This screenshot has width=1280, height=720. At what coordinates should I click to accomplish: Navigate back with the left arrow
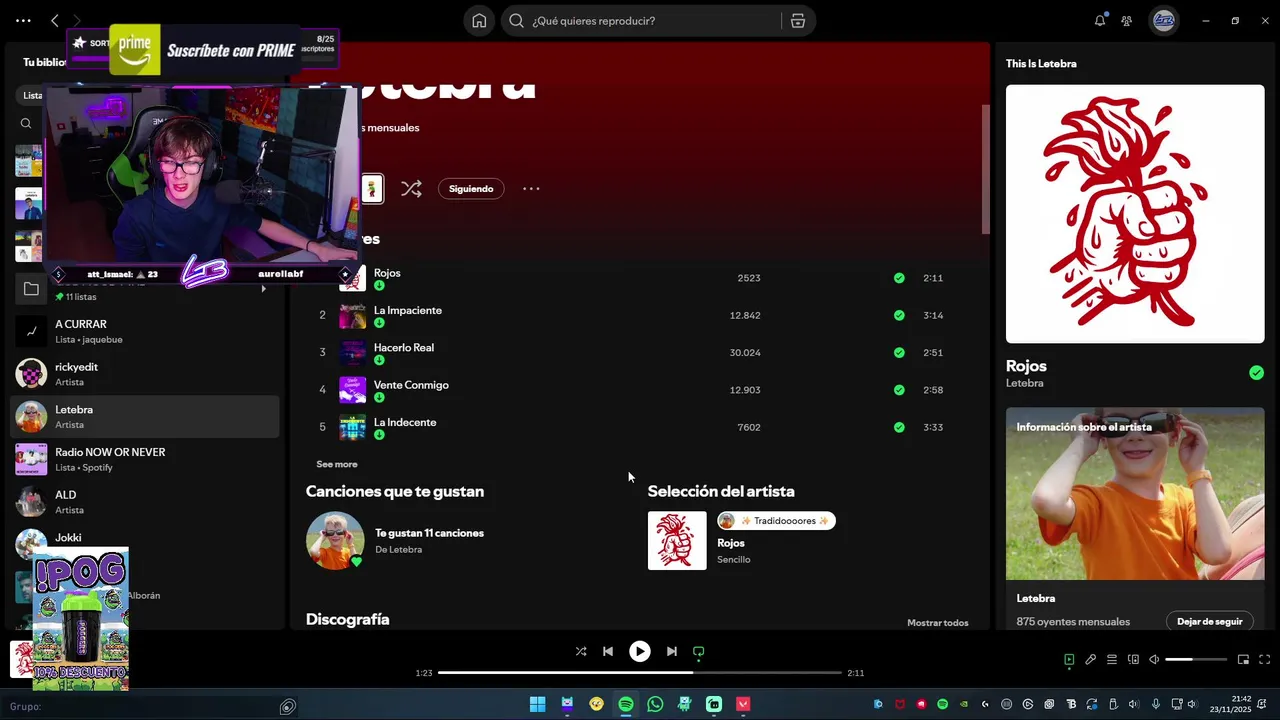(x=55, y=20)
